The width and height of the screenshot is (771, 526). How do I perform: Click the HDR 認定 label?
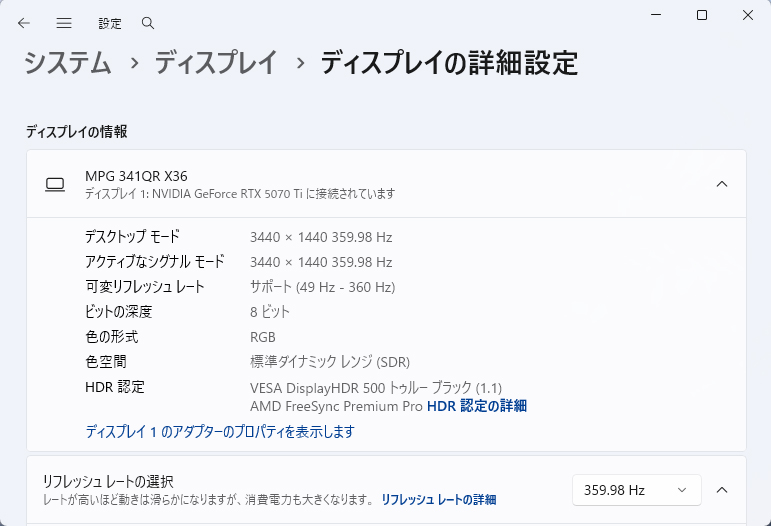tap(115, 387)
